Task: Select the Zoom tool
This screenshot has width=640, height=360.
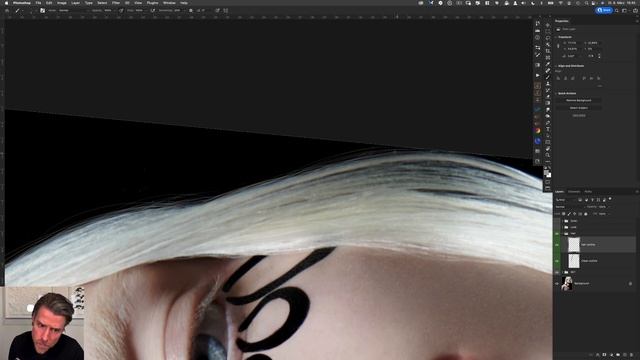Action: tap(548, 154)
